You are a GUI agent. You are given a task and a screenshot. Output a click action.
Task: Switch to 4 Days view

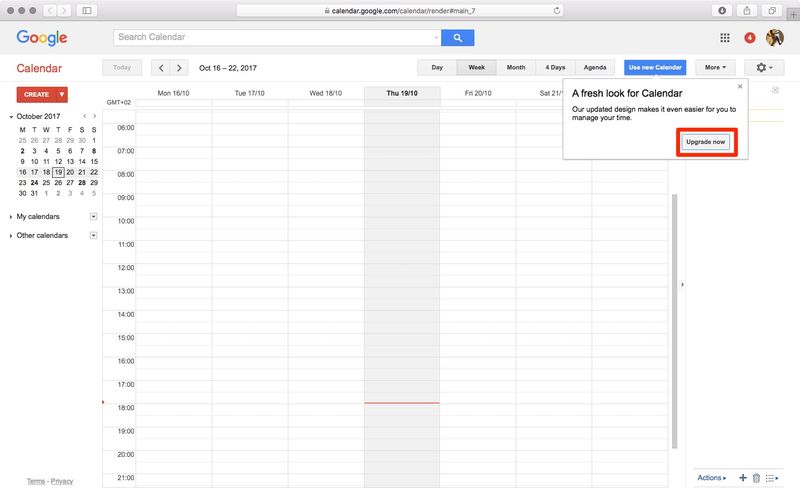tap(555, 67)
